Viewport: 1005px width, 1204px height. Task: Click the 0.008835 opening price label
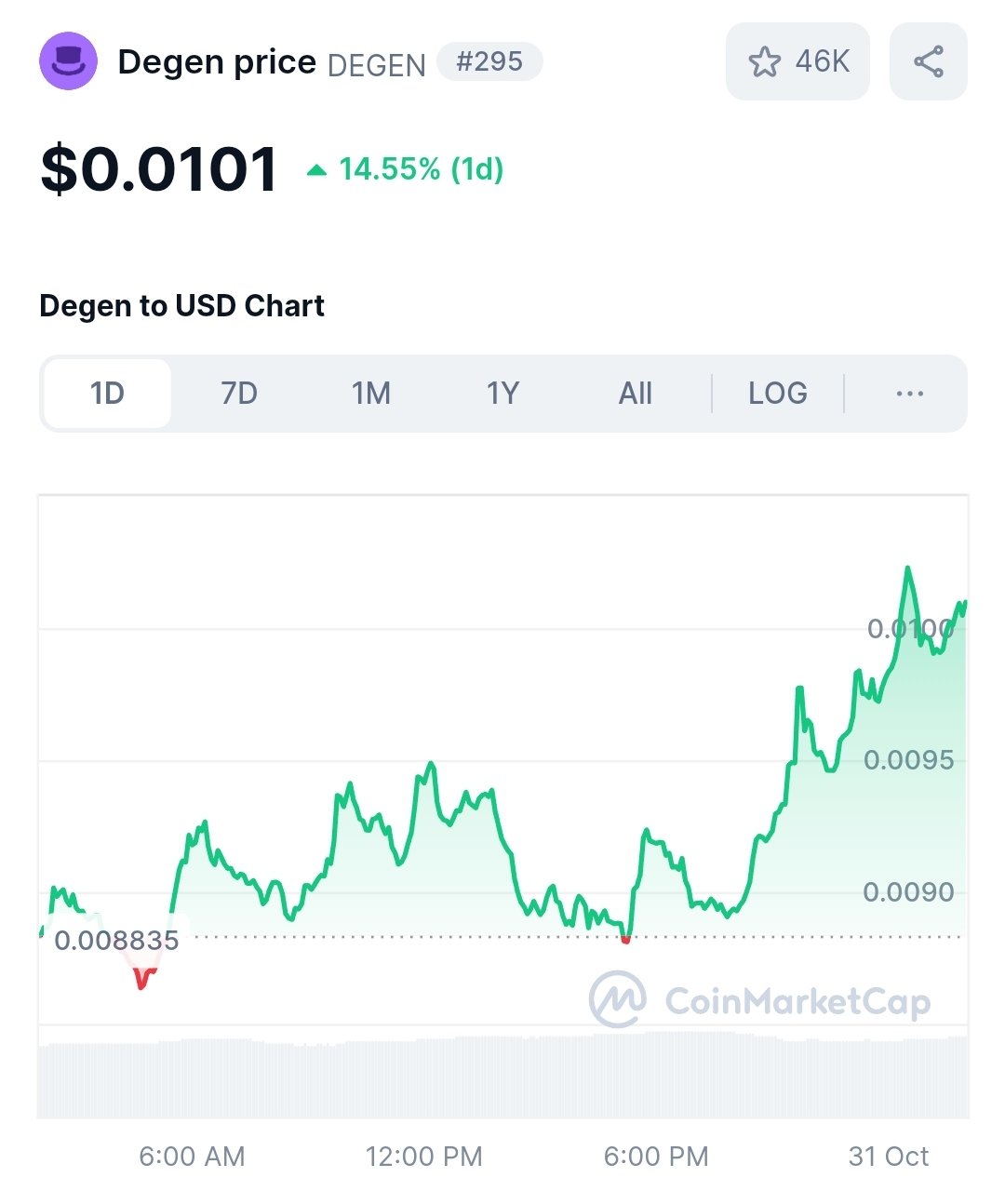pos(116,940)
